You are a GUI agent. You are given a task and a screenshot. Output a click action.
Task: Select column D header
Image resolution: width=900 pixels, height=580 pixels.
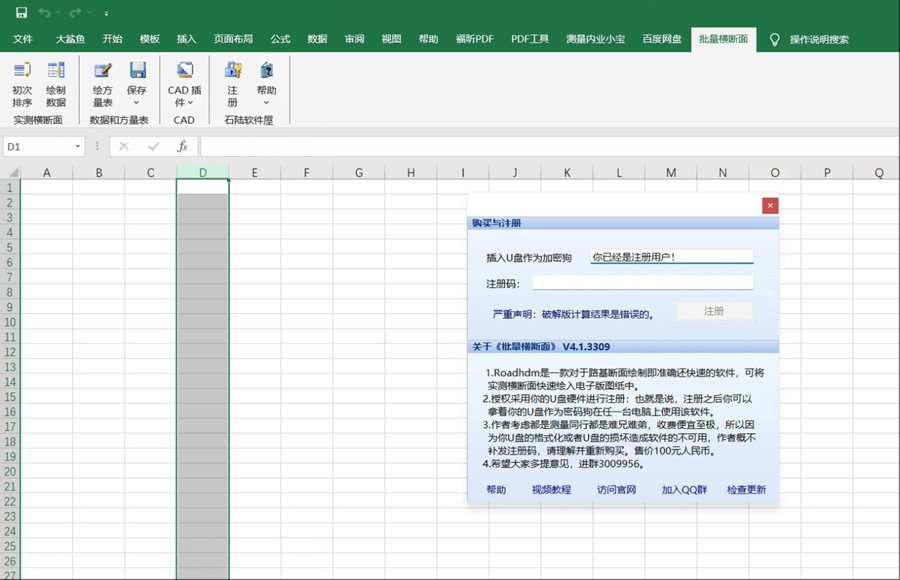point(203,172)
